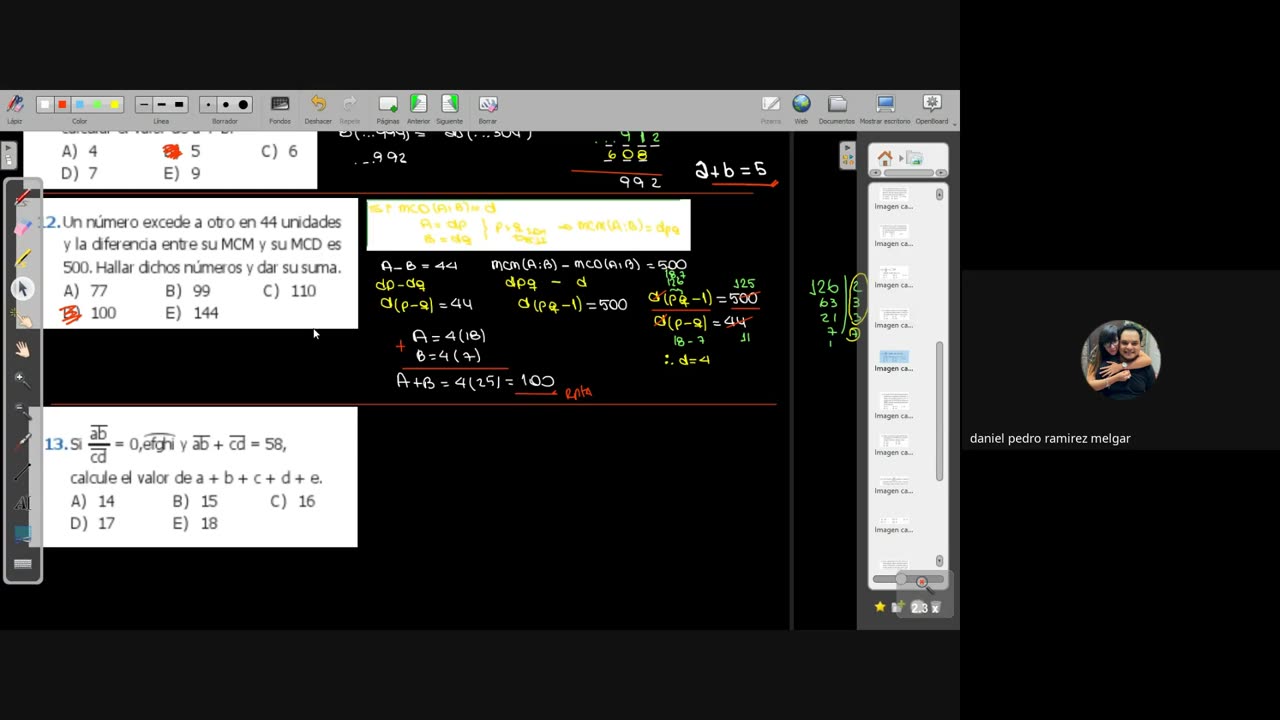The image size is (1280, 720).
Task: Activate the arrow selector tool
Action: tap(22, 288)
